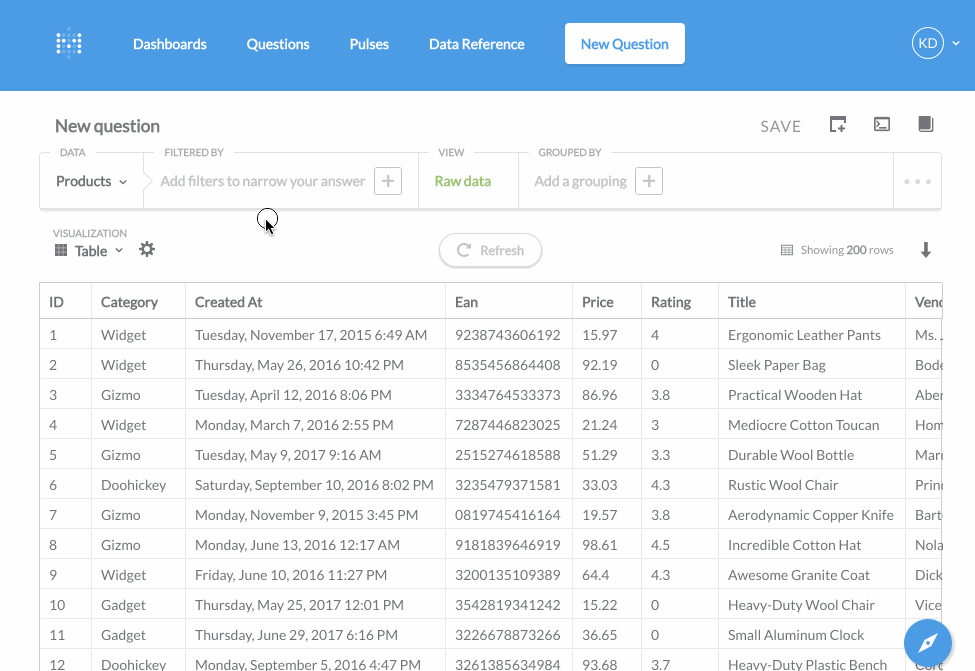Click the add filter plus icon

[388, 181]
